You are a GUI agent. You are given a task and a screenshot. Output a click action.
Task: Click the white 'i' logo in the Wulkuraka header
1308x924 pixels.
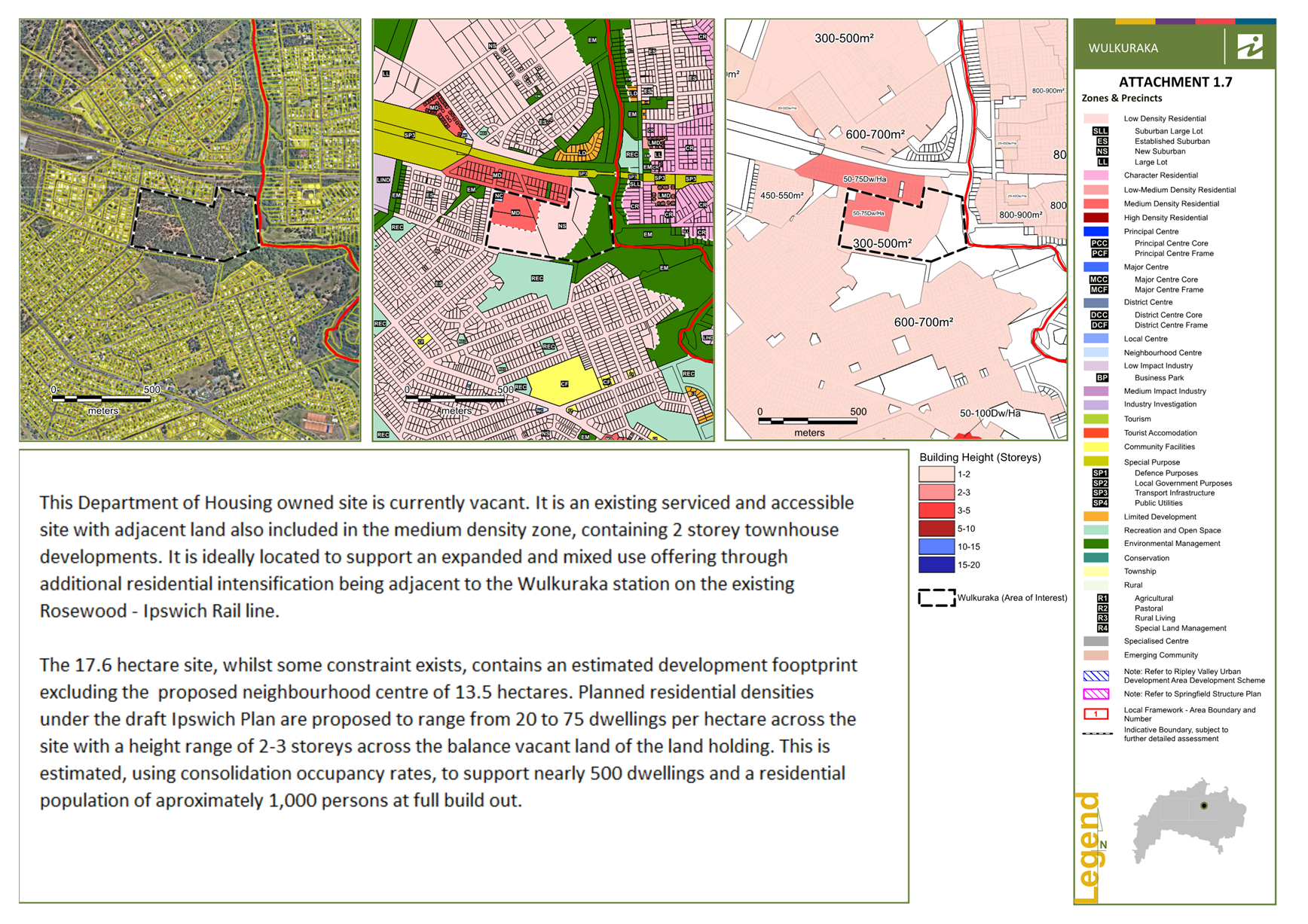pyautogui.click(x=1250, y=47)
